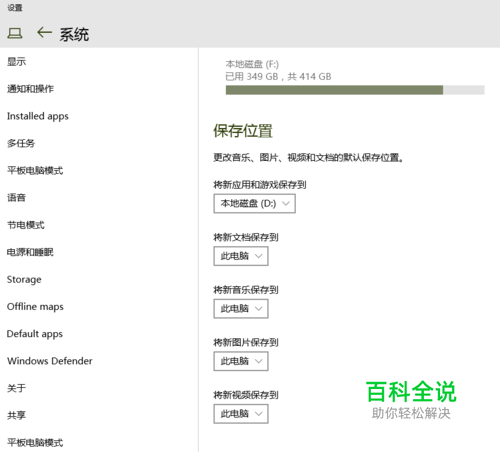Open 电源和睡眠 settings
The height and width of the screenshot is (452, 500).
click(30, 252)
